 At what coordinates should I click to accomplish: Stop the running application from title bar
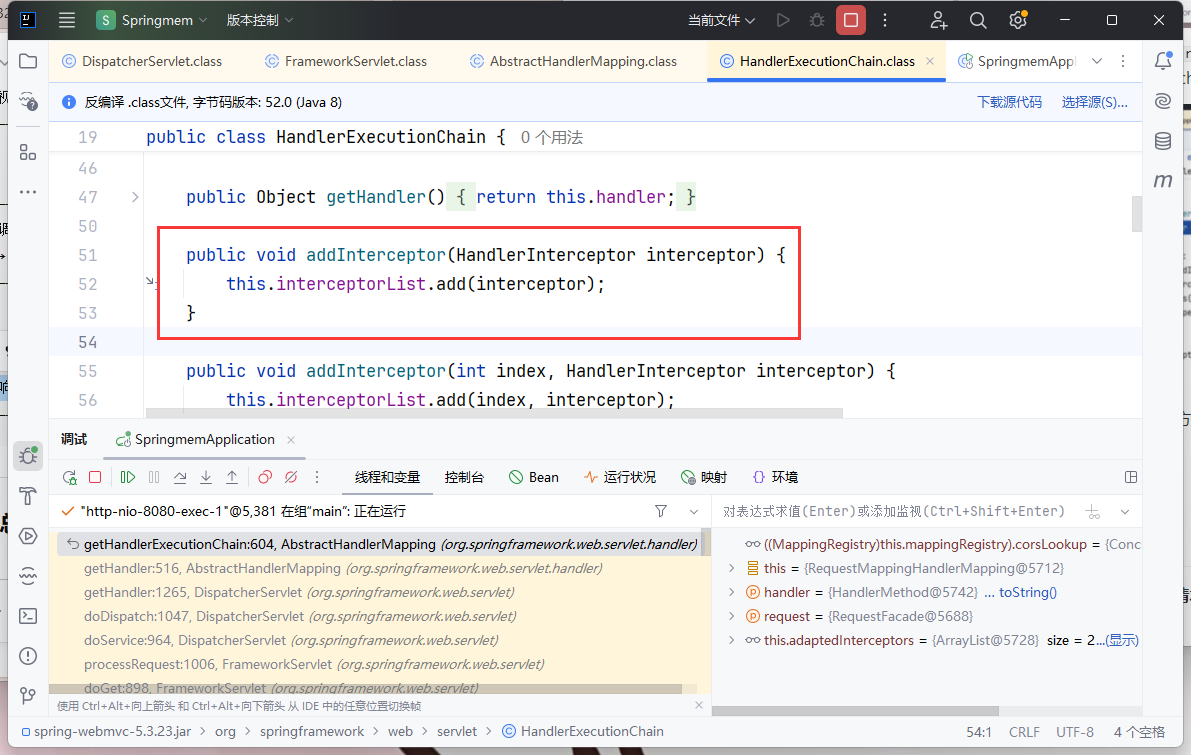tap(850, 20)
